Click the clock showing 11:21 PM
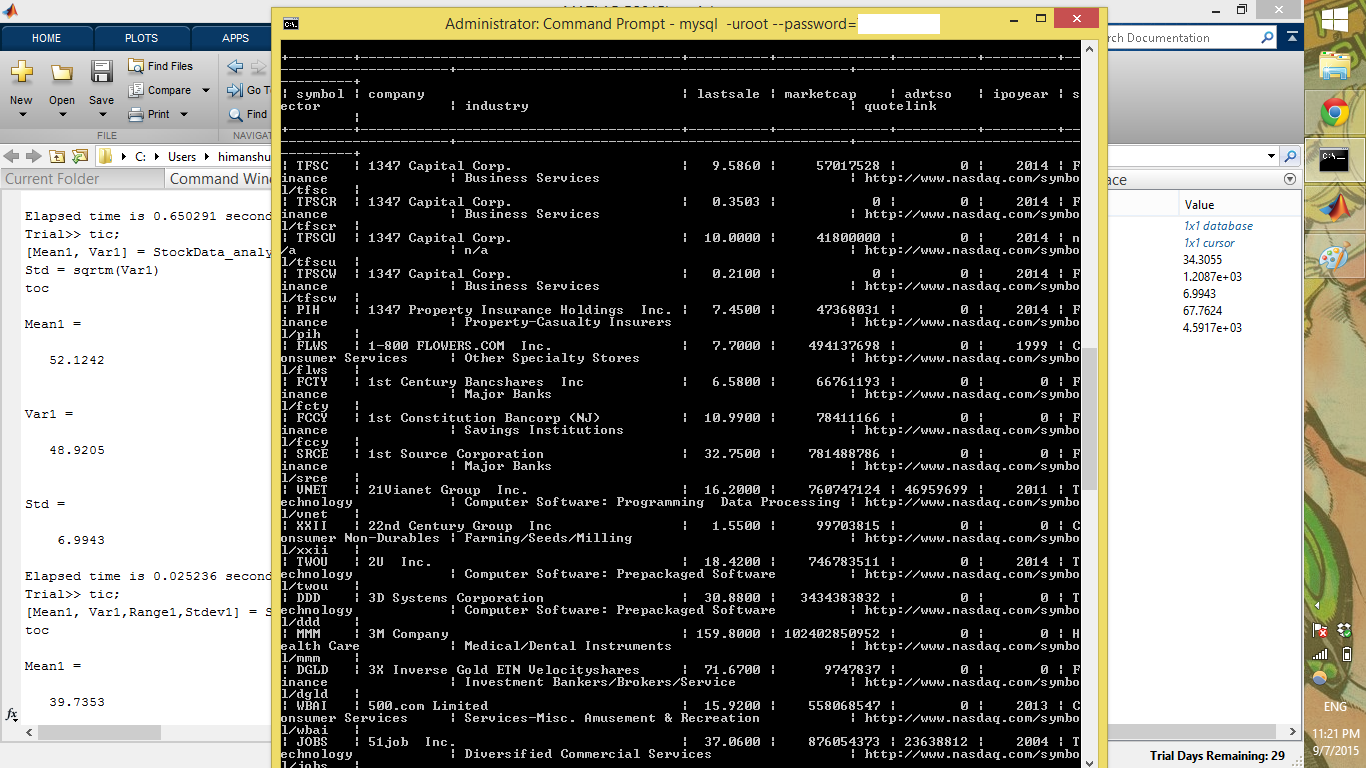The height and width of the screenshot is (768, 1366). tap(1335, 732)
